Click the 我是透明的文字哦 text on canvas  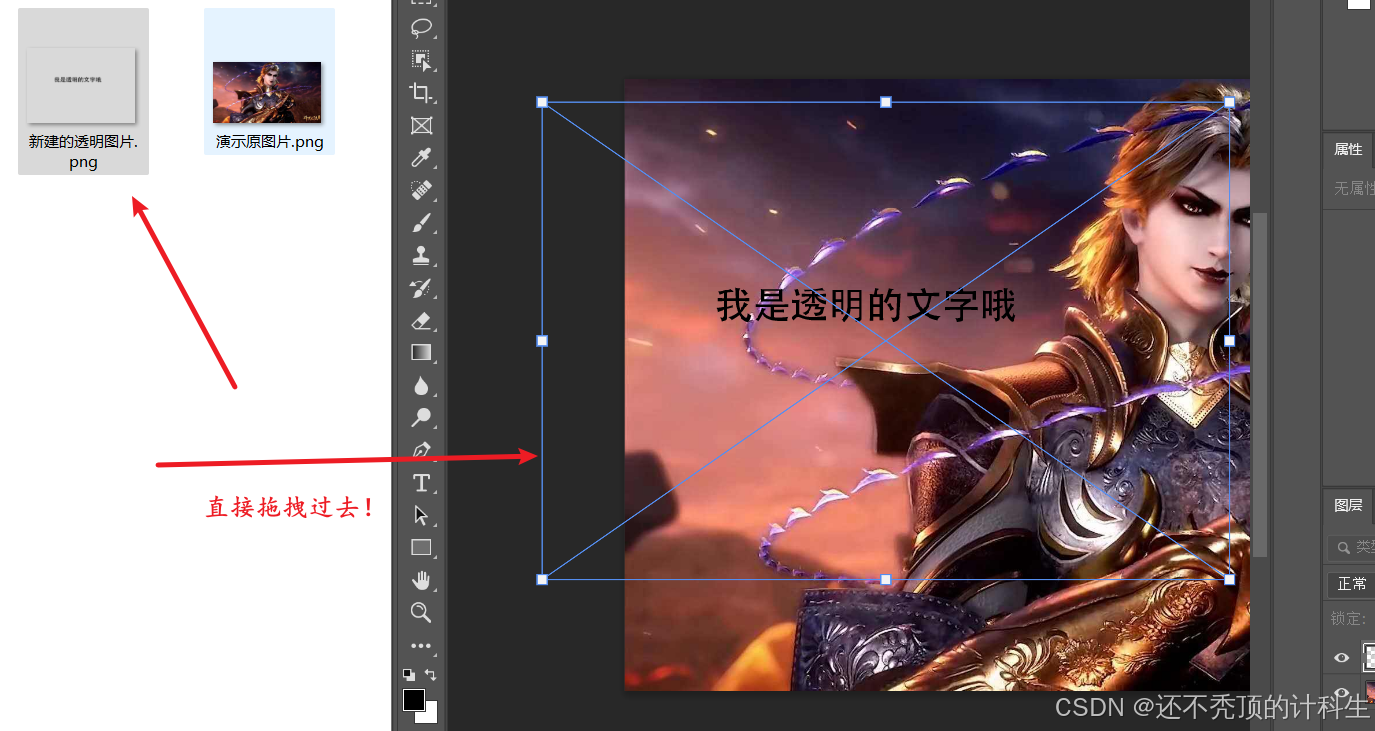tap(866, 306)
